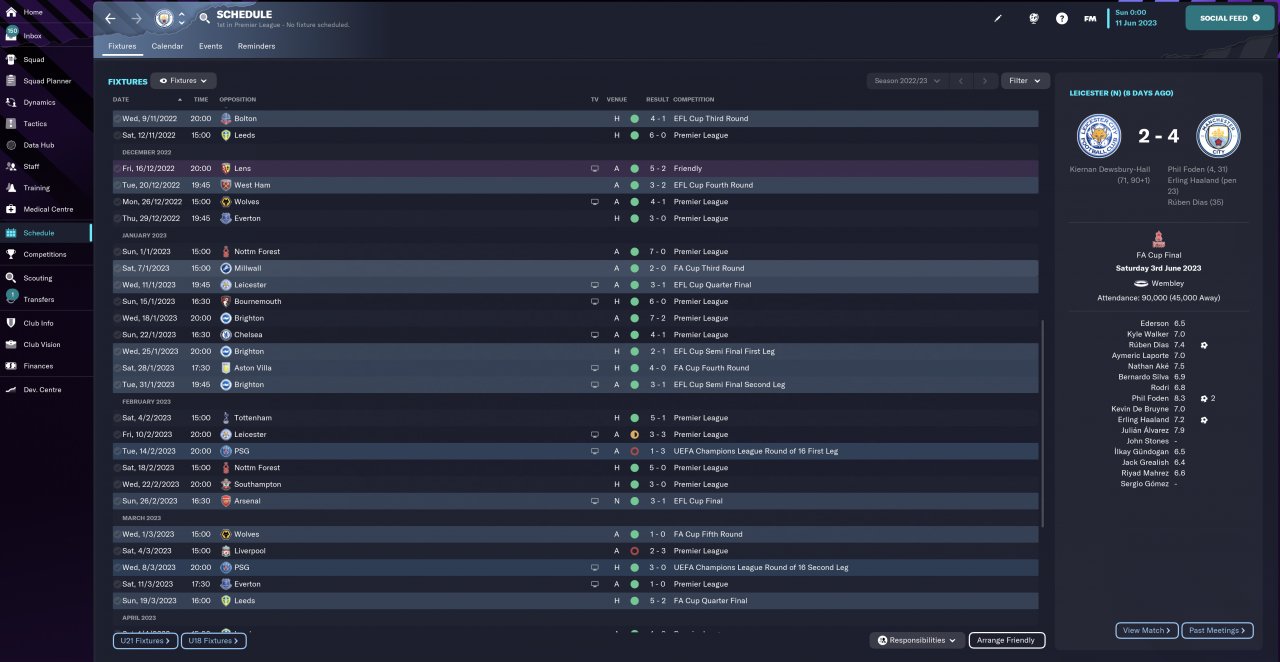Tick the Everton 29/12/2022 row checkbox

(117, 218)
